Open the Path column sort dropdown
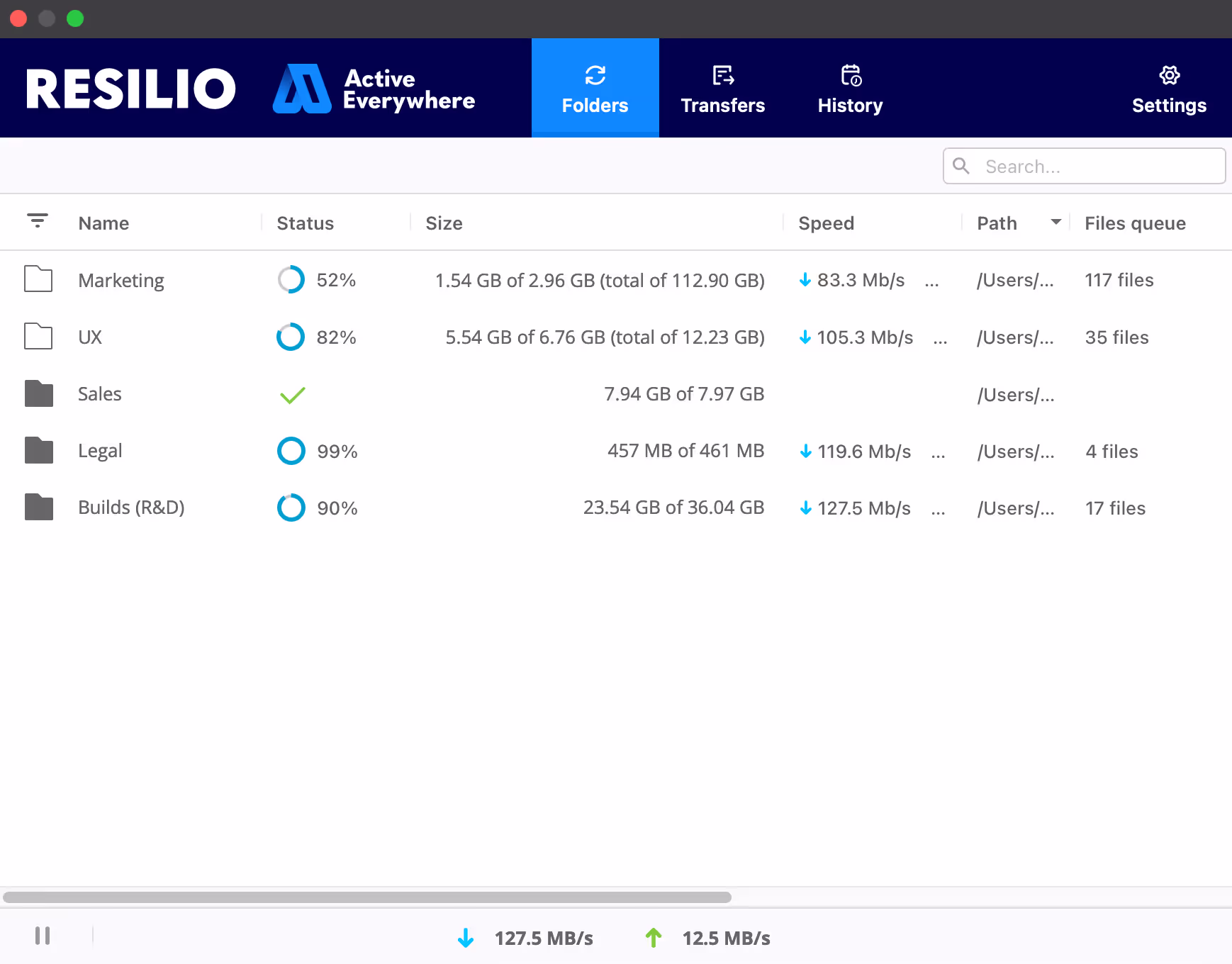The width and height of the screenshot is (1232, 964). pyautogui.click(x=1055, y=221)
